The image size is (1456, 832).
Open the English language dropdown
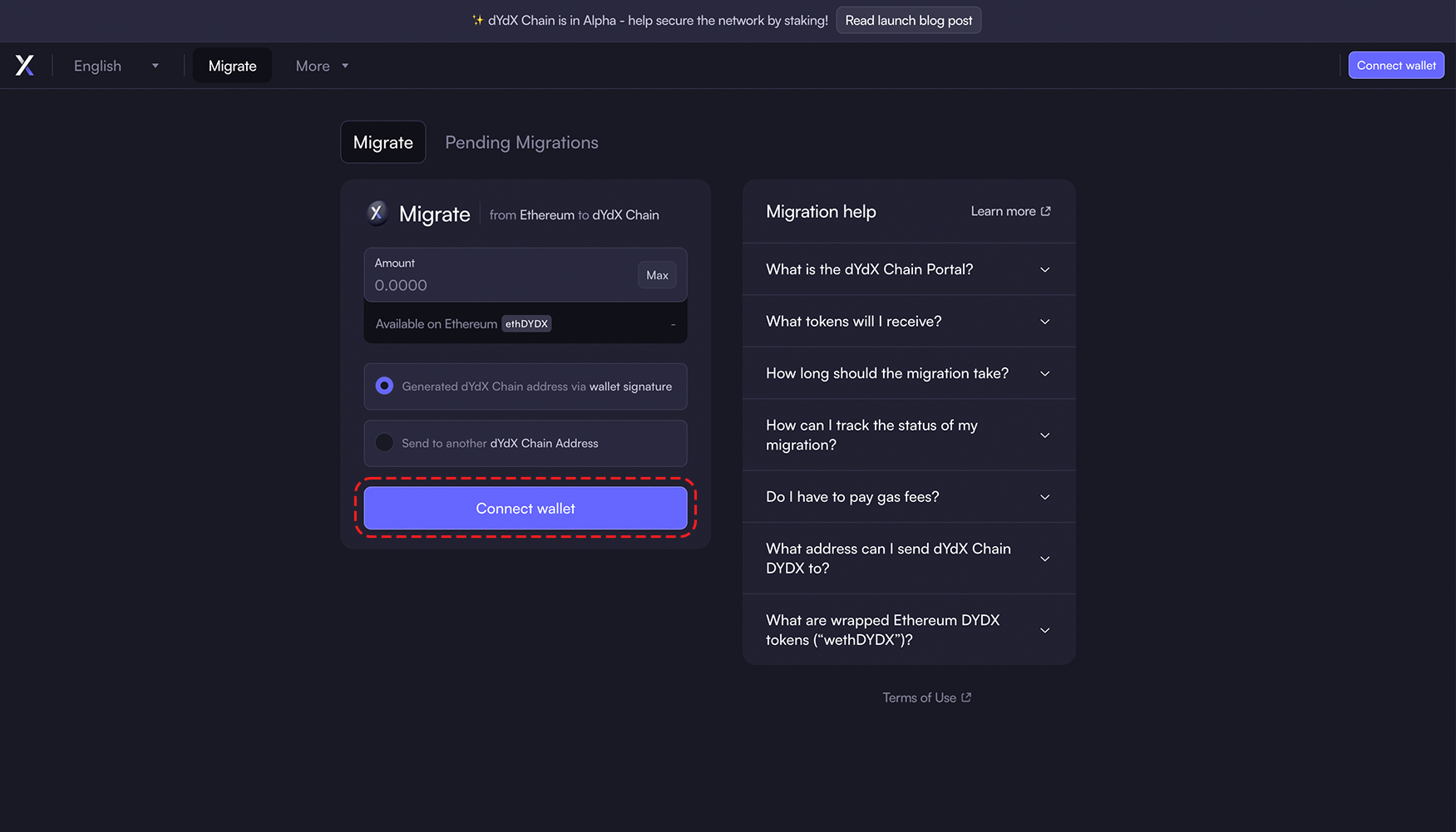(116, 66)
